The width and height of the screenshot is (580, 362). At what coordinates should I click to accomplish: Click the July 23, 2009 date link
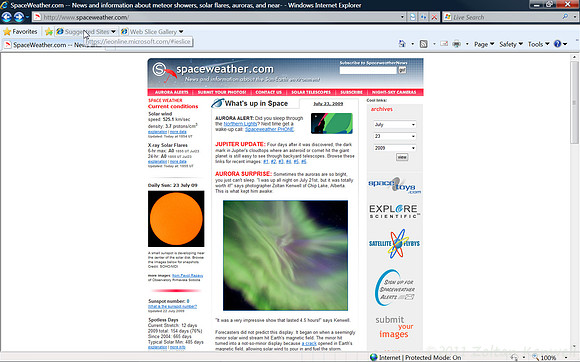coord(328,104)
